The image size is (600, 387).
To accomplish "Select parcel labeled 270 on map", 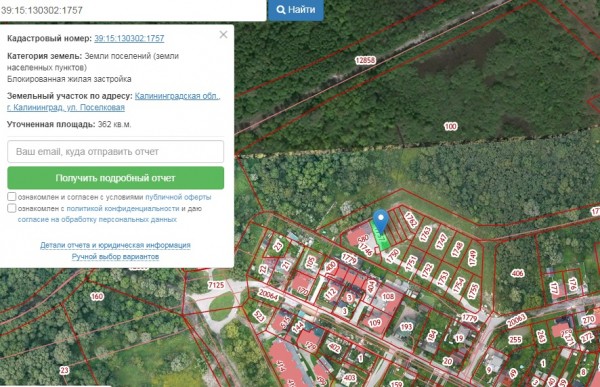I will point(588,319).
